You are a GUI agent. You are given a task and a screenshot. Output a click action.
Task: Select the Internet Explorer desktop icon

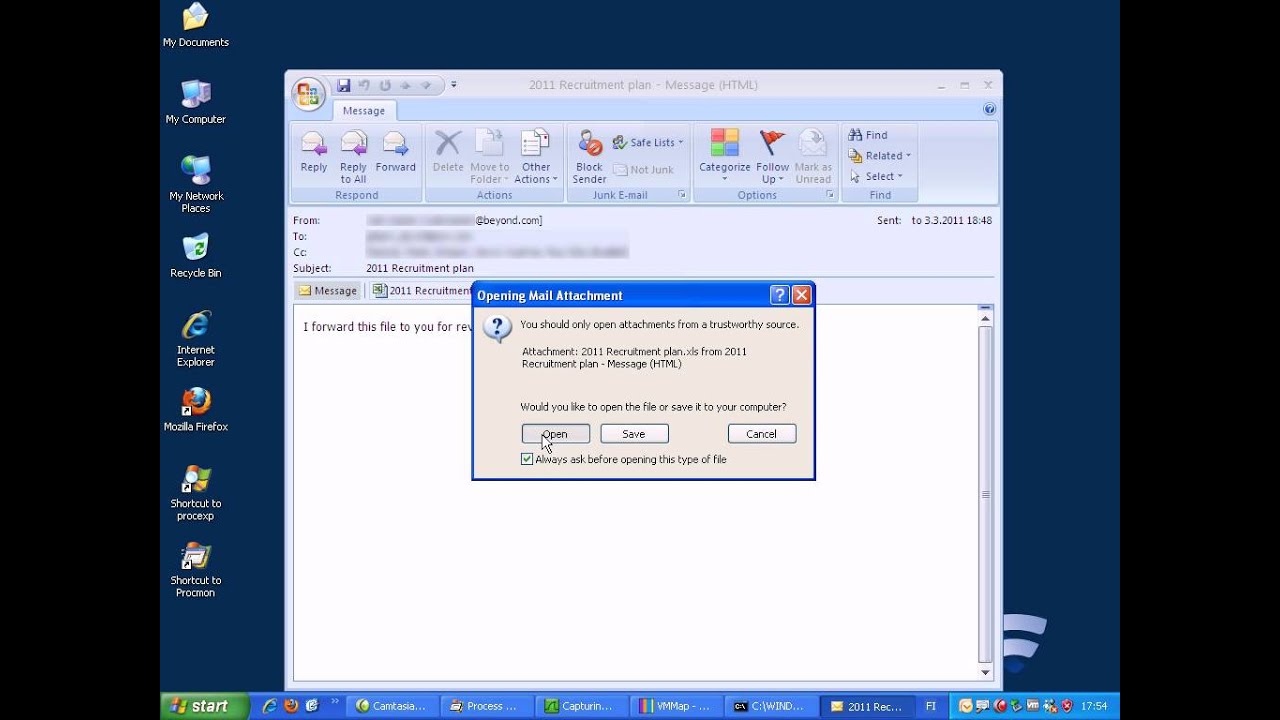196,339
